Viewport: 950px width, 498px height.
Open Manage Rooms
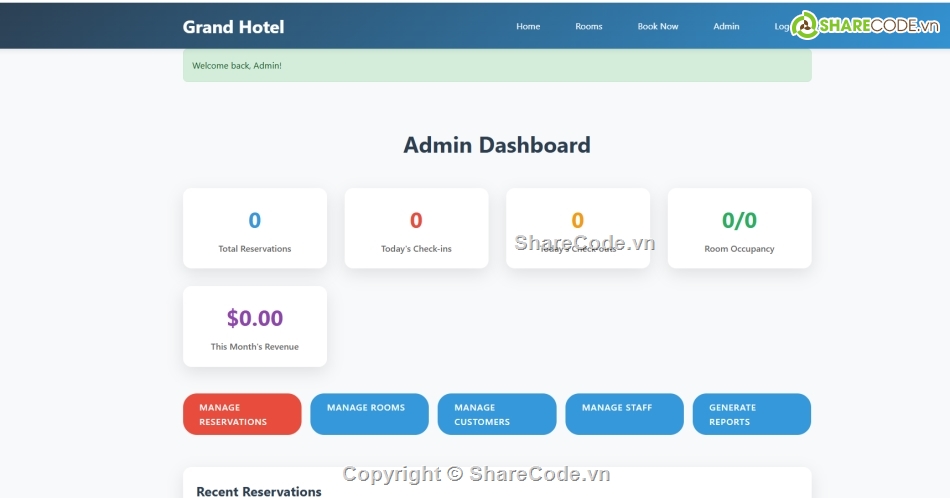(x=369, y=414)
